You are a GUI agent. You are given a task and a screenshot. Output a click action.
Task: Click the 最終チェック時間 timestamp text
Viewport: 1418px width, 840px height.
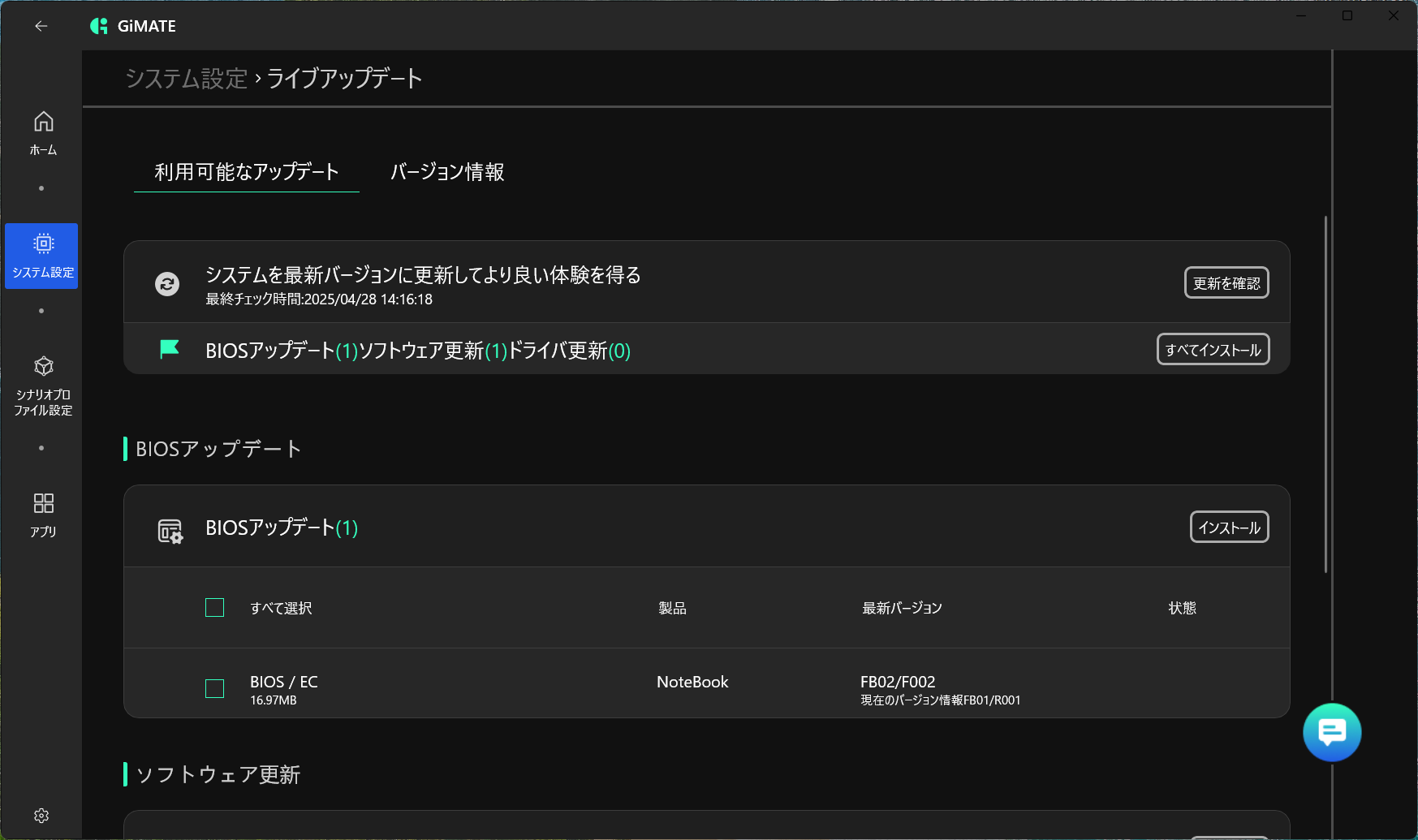319,299
